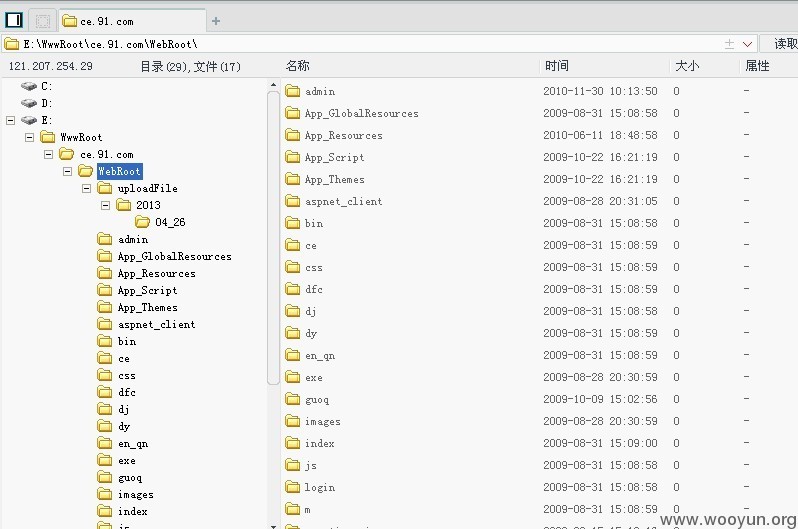This screenshot has width=798, height=529.
Task: Click timestamp 2009-10-09 15:02:56
Action: click(600, 399)
